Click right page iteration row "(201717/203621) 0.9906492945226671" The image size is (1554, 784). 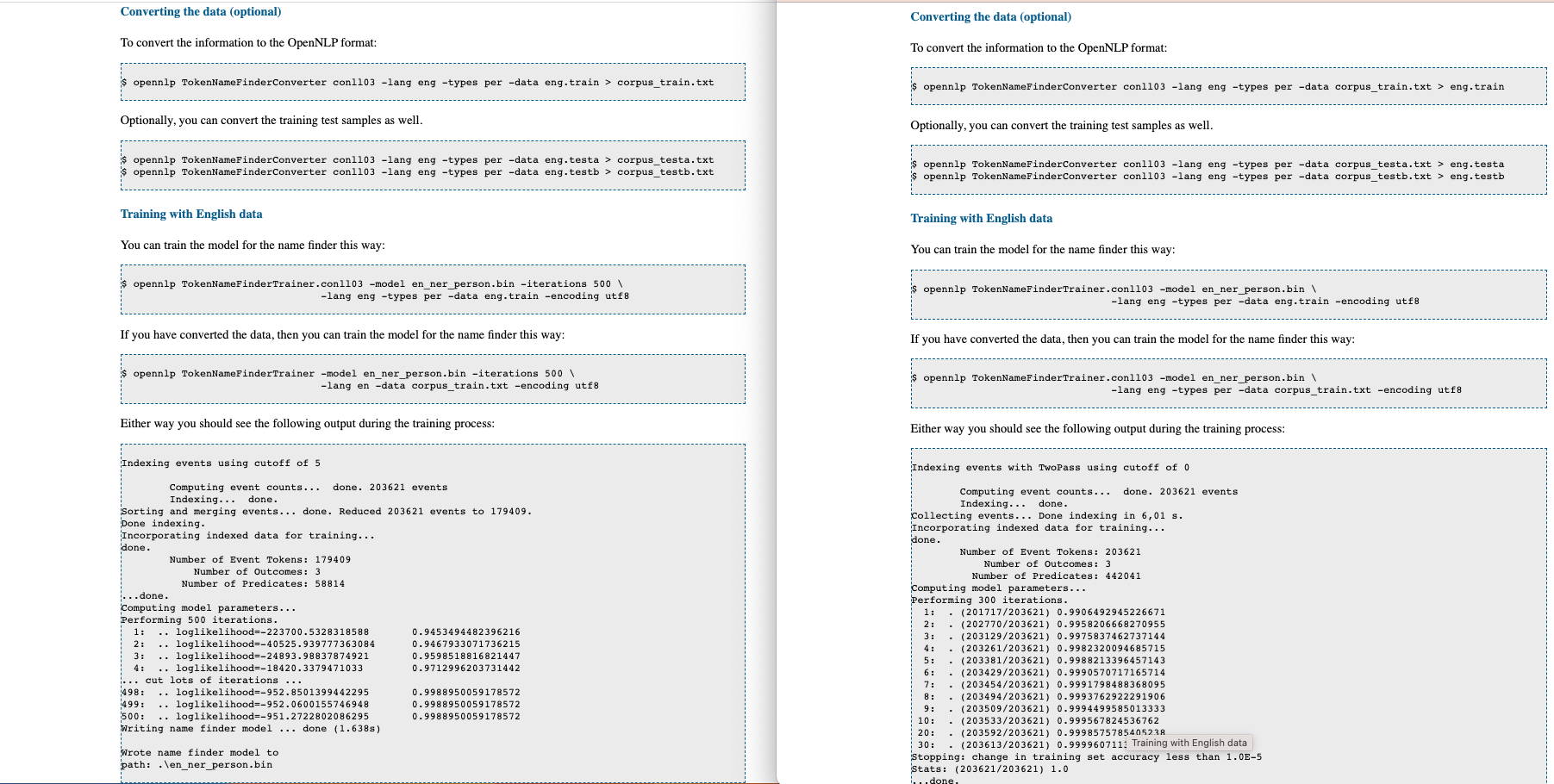tap(1063, 613)
